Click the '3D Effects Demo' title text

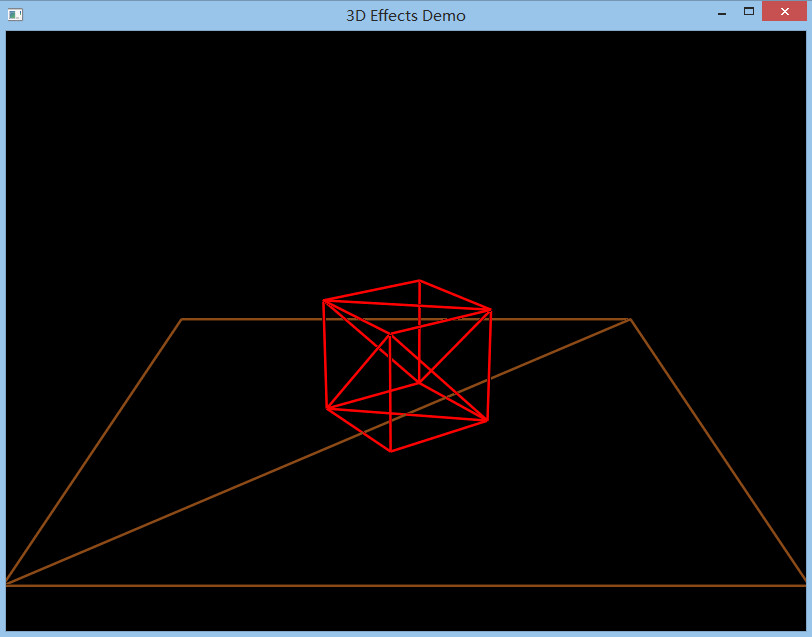click(405, 16)
